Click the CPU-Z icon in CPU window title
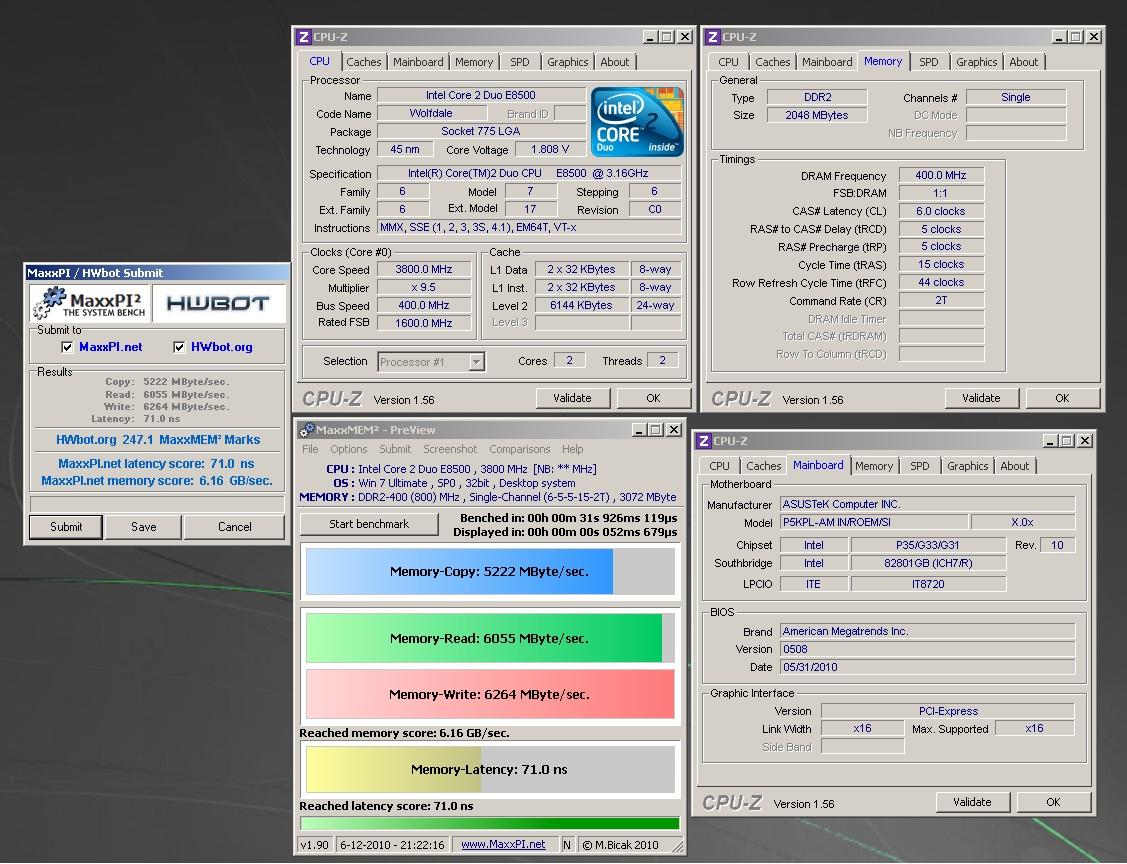This screenshot has height=864, width=1127. (304, 37)
